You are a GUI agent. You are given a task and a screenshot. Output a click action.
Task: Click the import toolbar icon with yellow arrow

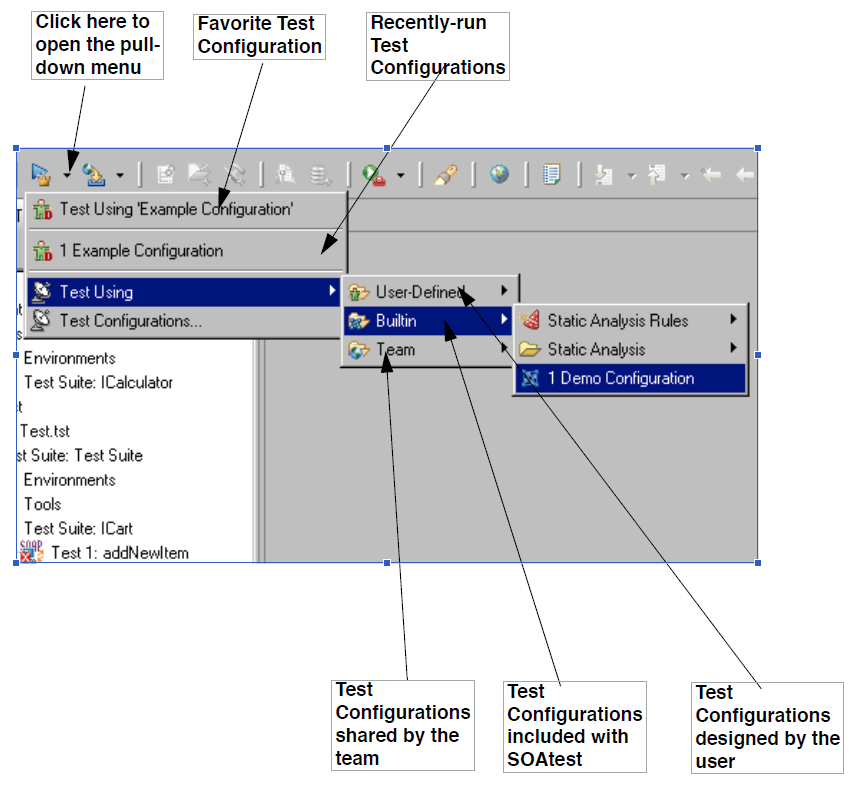pyautogui.click(x=94, y=175)
